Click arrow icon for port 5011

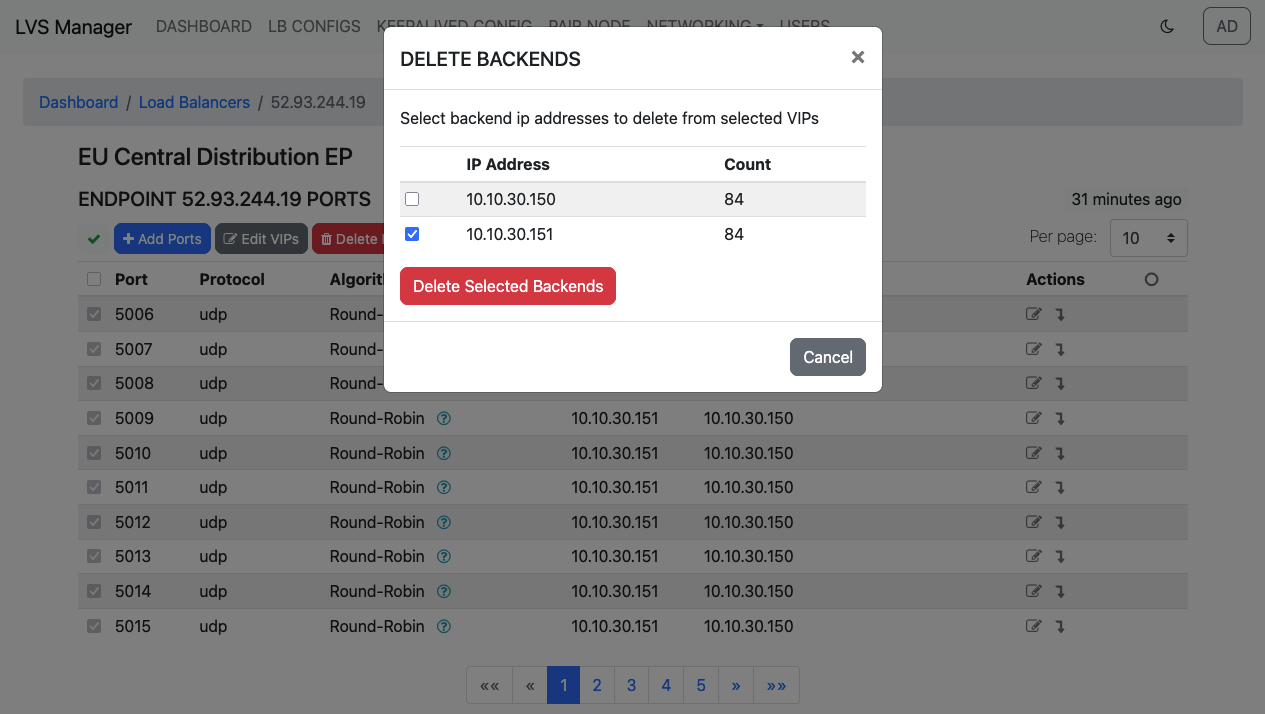(x=1060, y=488)
